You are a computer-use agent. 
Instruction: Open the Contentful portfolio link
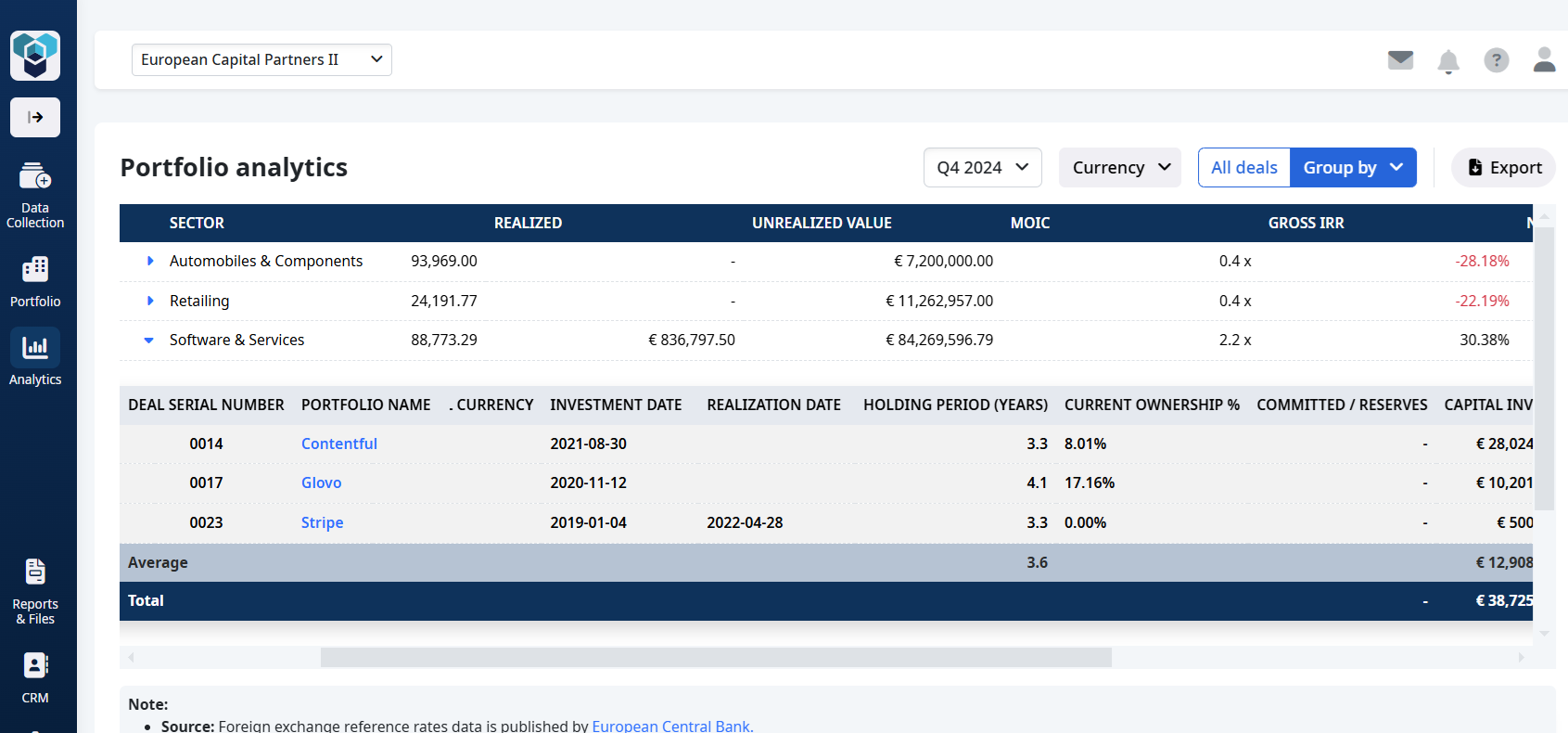[338, 444]
